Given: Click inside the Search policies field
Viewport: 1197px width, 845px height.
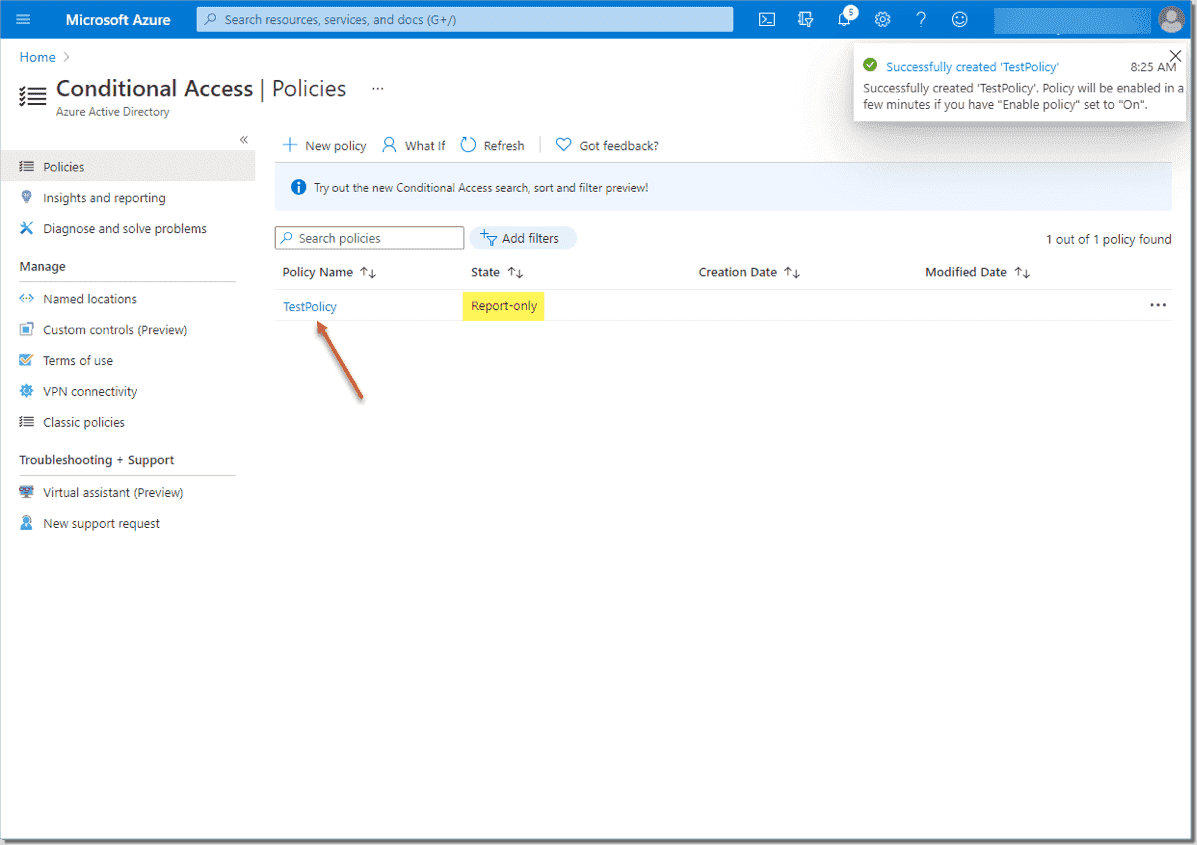Looking at the screenshot, I should (x=369, y=238).
